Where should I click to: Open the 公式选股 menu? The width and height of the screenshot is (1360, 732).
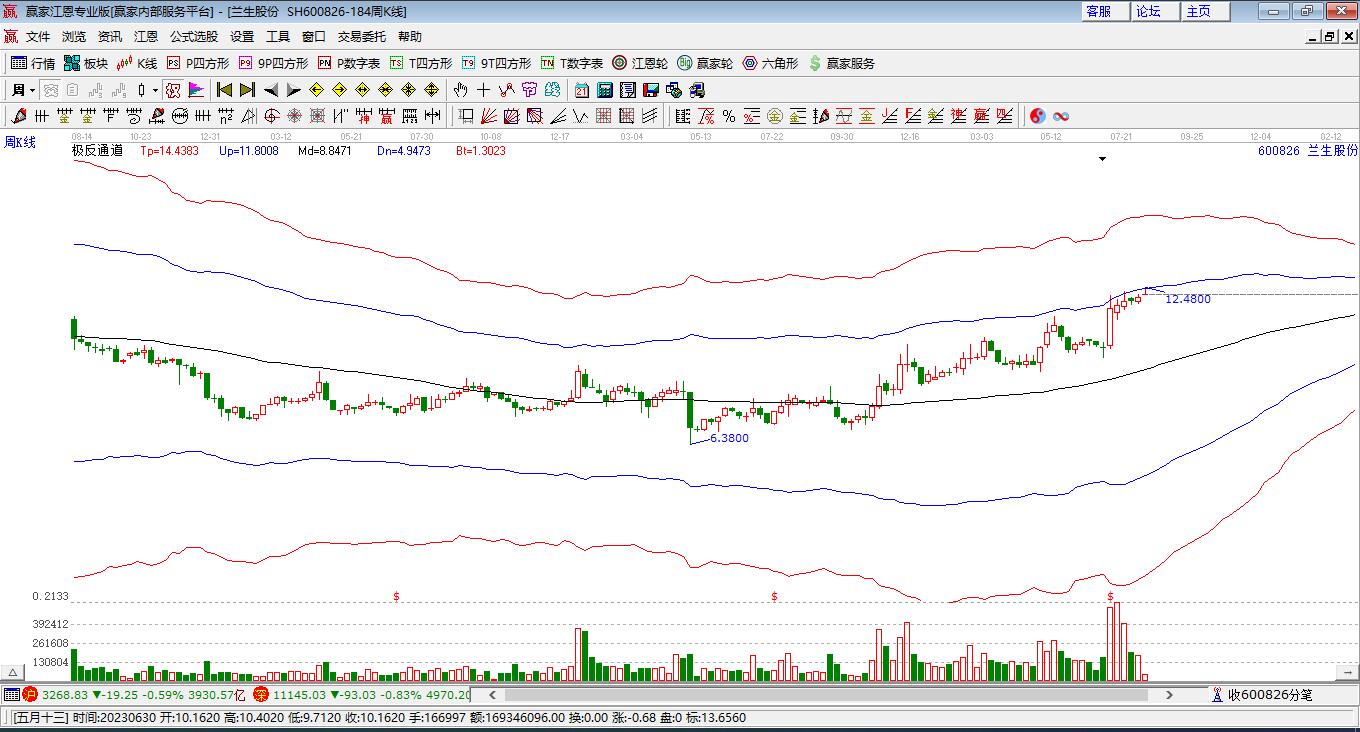(x=193, y=36)
